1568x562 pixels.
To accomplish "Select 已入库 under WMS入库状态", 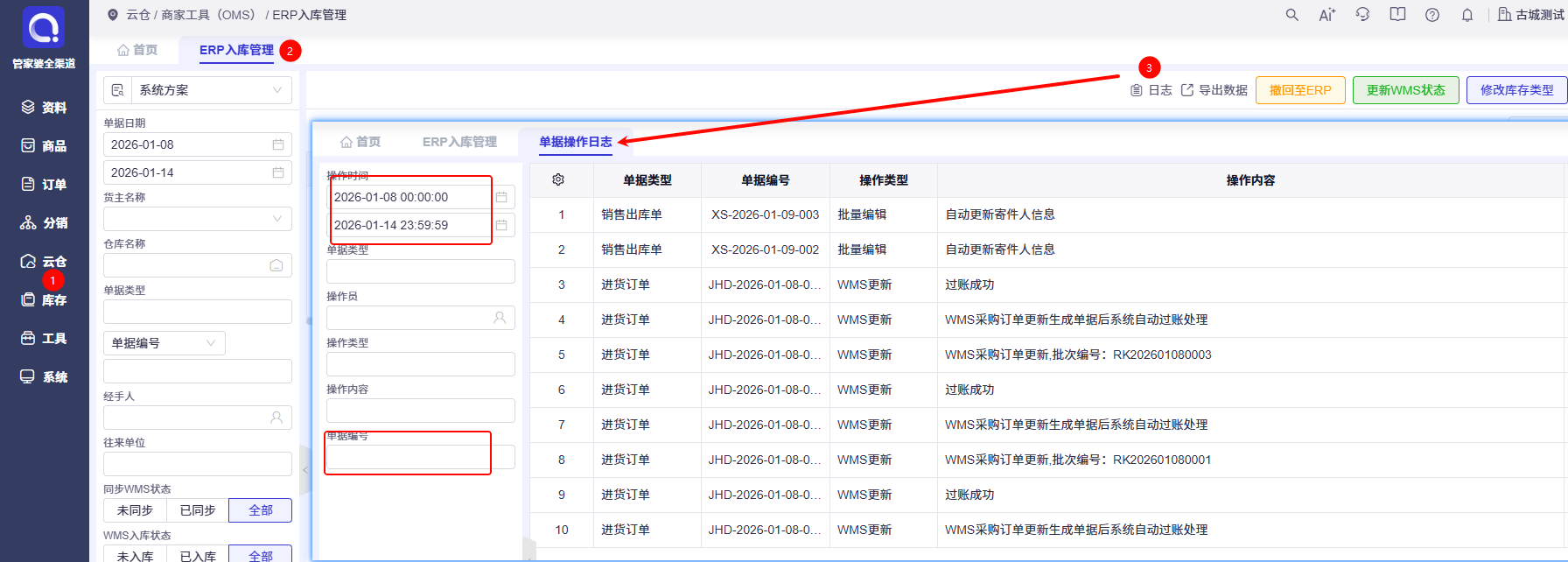I will tap(198, 555).
